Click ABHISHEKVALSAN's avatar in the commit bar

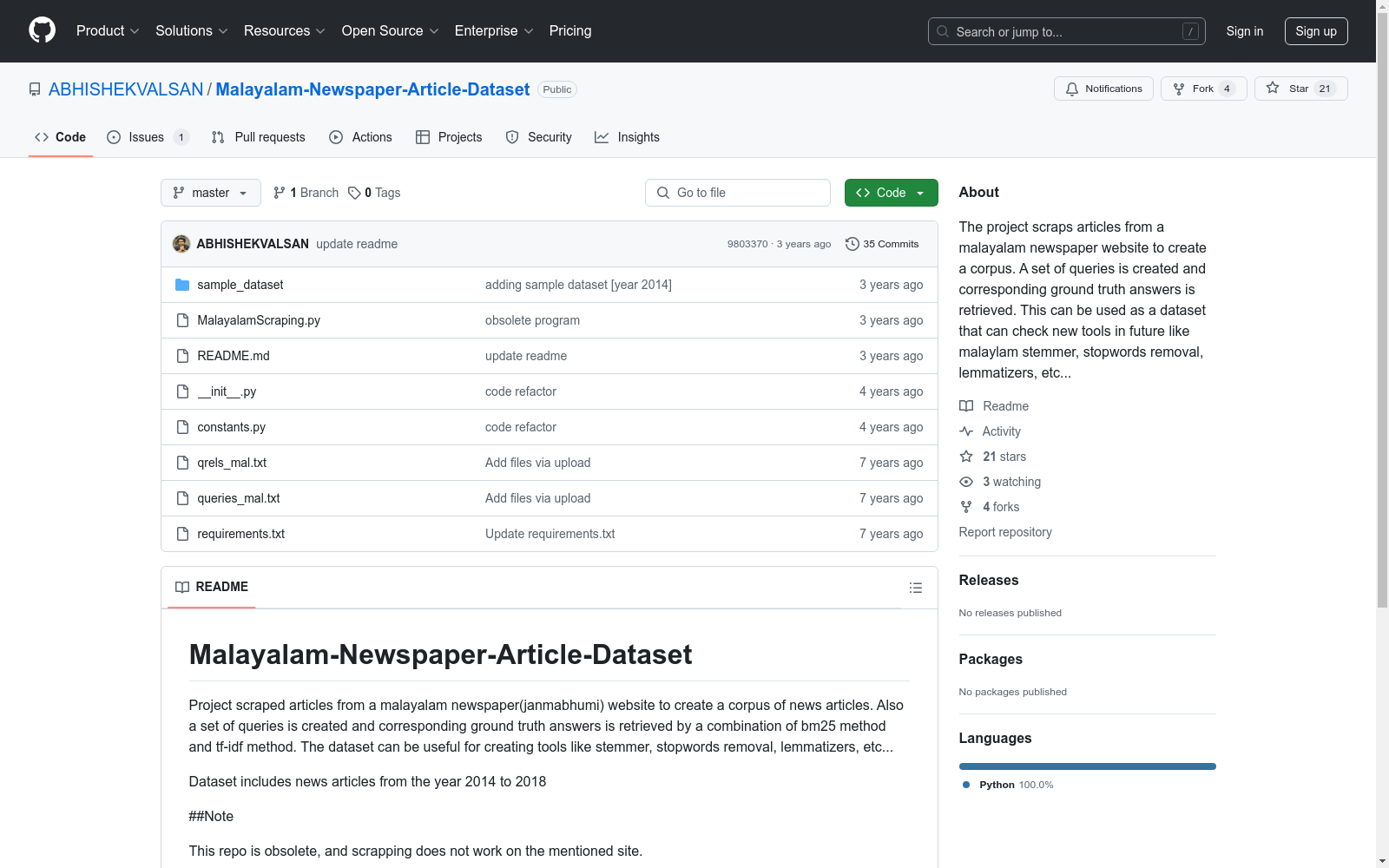click(x=181, y=244)
